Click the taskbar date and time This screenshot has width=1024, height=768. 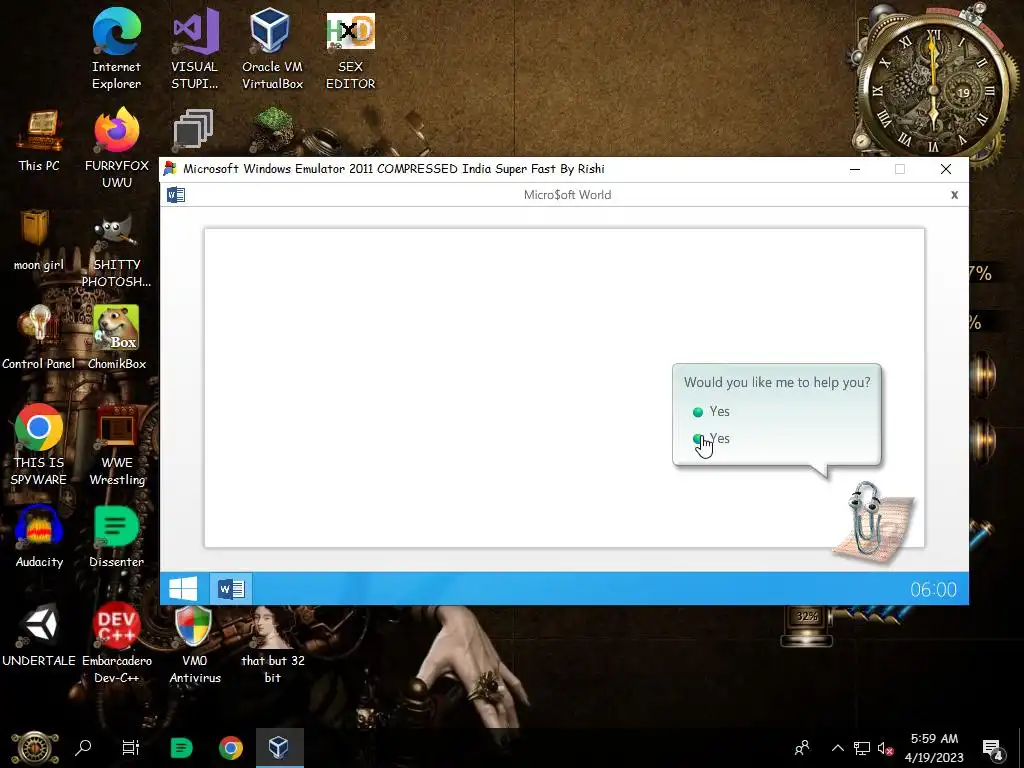coord(934,748)
